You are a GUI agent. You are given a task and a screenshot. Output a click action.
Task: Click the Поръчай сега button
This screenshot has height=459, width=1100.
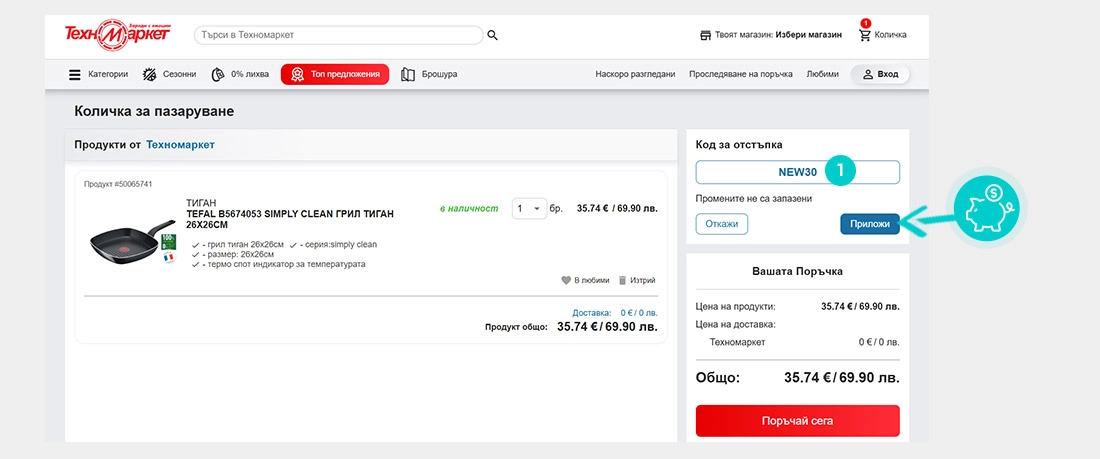798,421
